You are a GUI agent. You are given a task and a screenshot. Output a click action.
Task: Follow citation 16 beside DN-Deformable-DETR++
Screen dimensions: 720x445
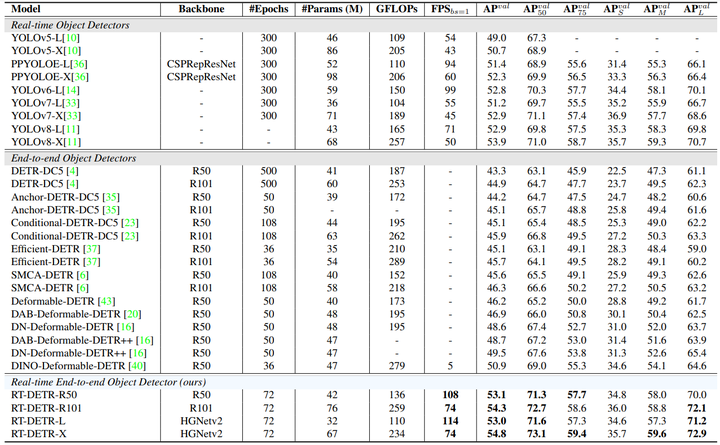click(138, 353)
